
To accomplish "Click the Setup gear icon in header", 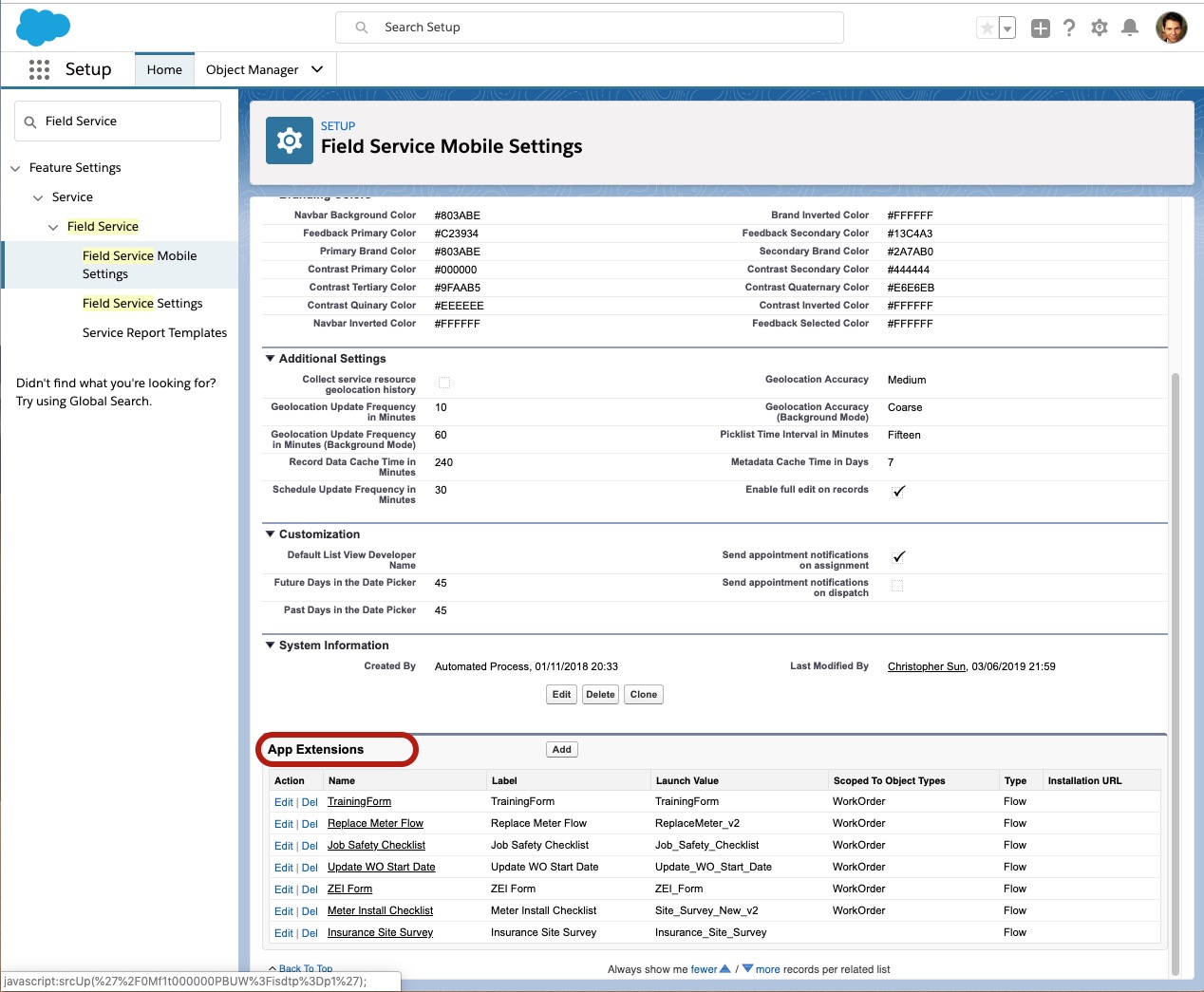I will pos(1100,28).
